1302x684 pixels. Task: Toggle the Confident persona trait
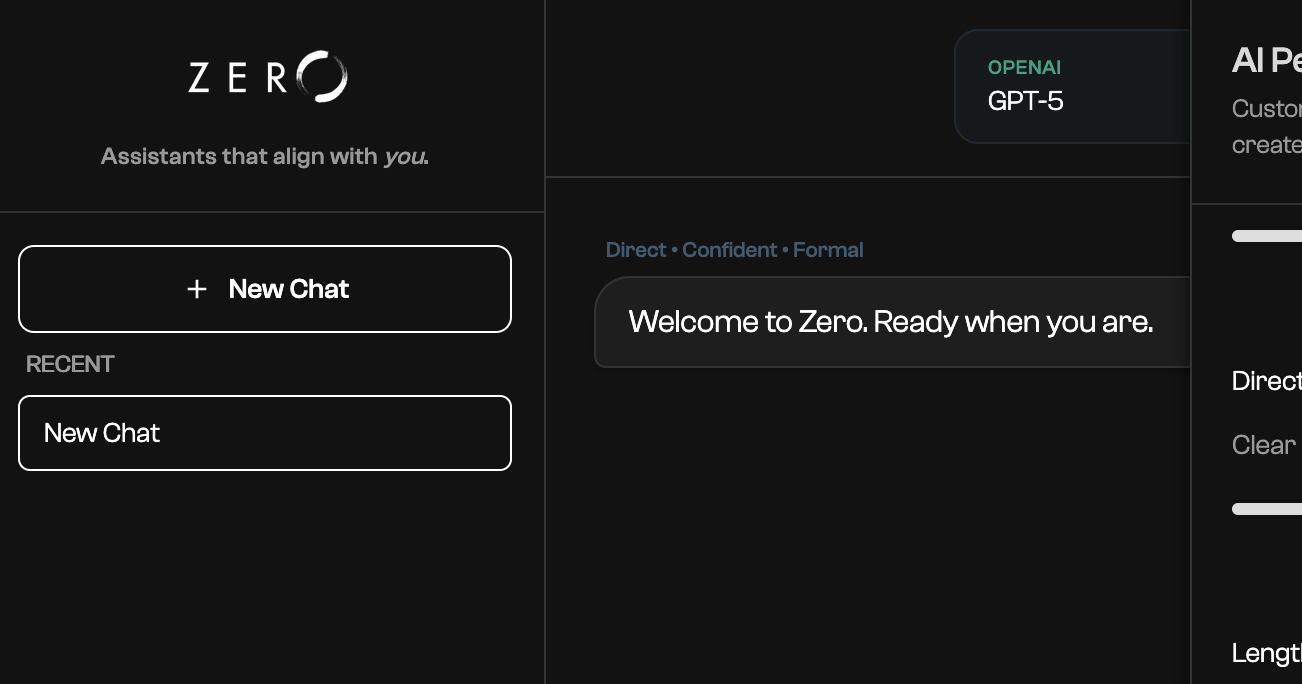730,249
